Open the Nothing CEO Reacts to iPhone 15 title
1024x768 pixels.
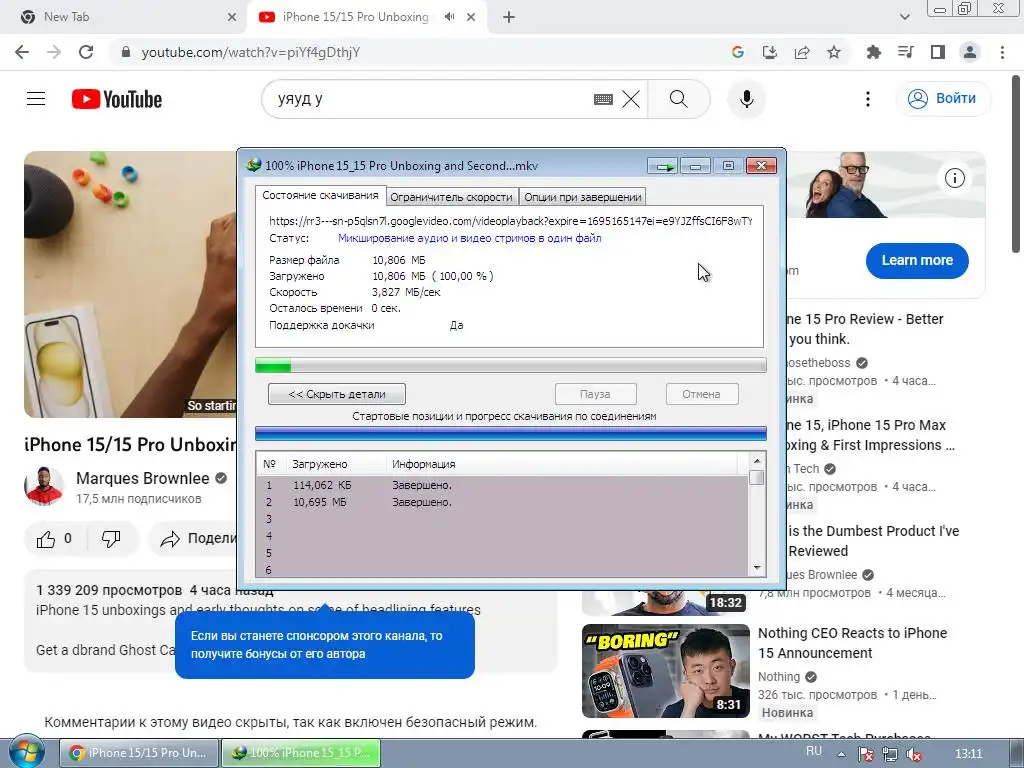pos(852,643)
